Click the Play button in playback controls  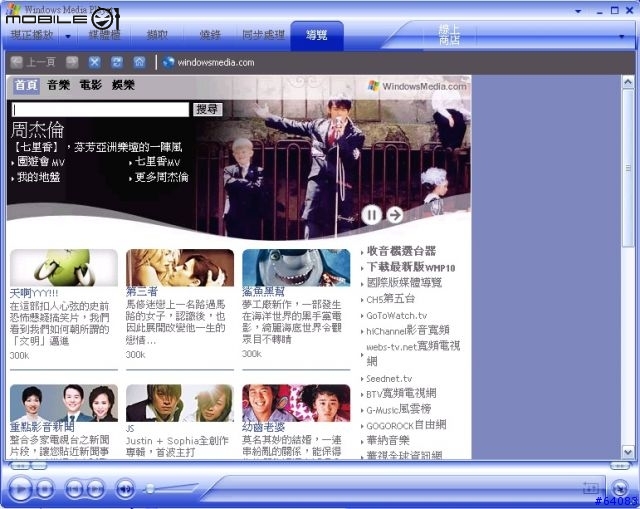[20, 488]
